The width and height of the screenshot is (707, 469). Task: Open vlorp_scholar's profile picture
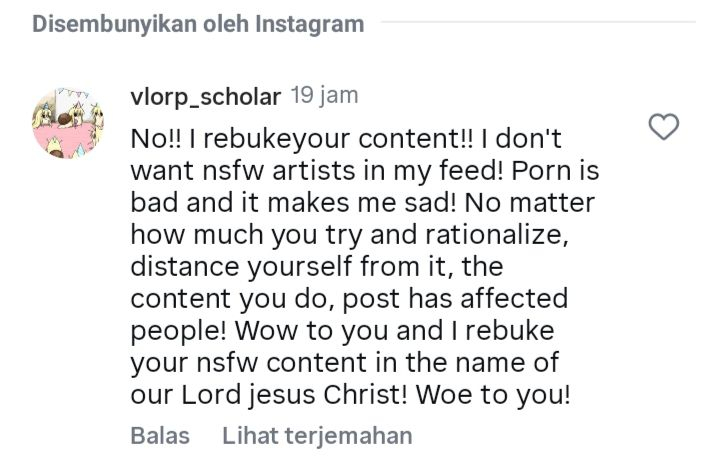click(x=64, y=124)
